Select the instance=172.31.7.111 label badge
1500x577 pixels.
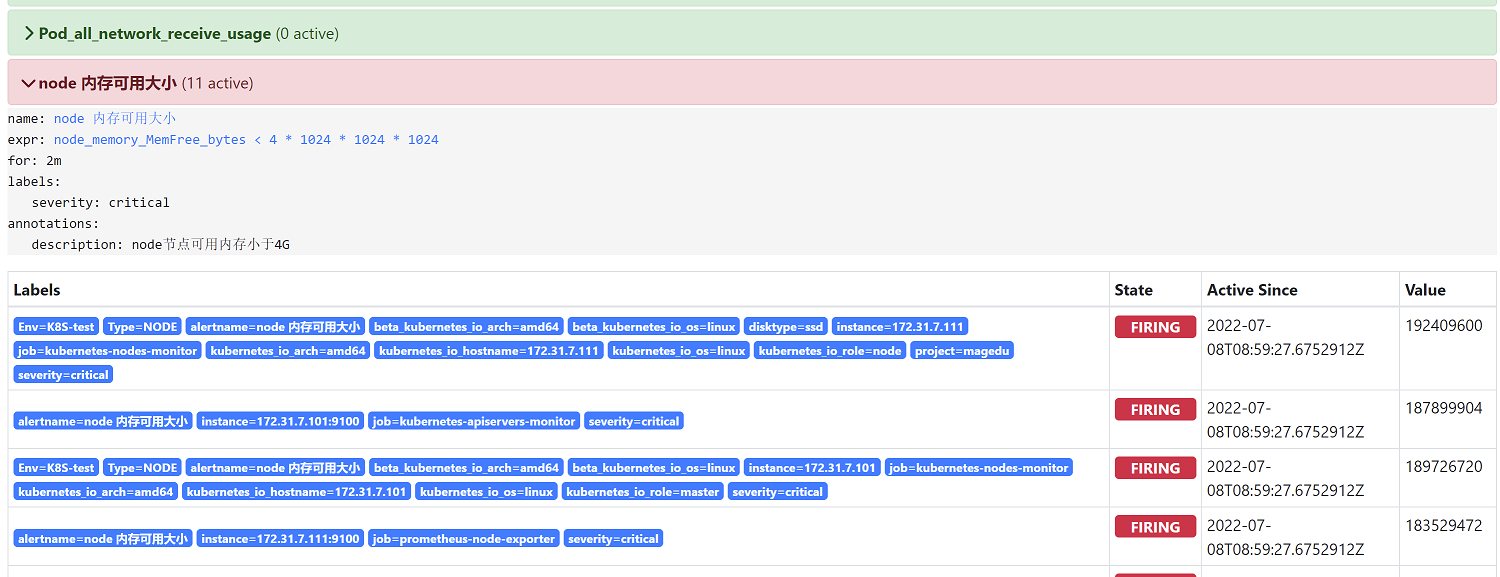click(x=900, y=327)
